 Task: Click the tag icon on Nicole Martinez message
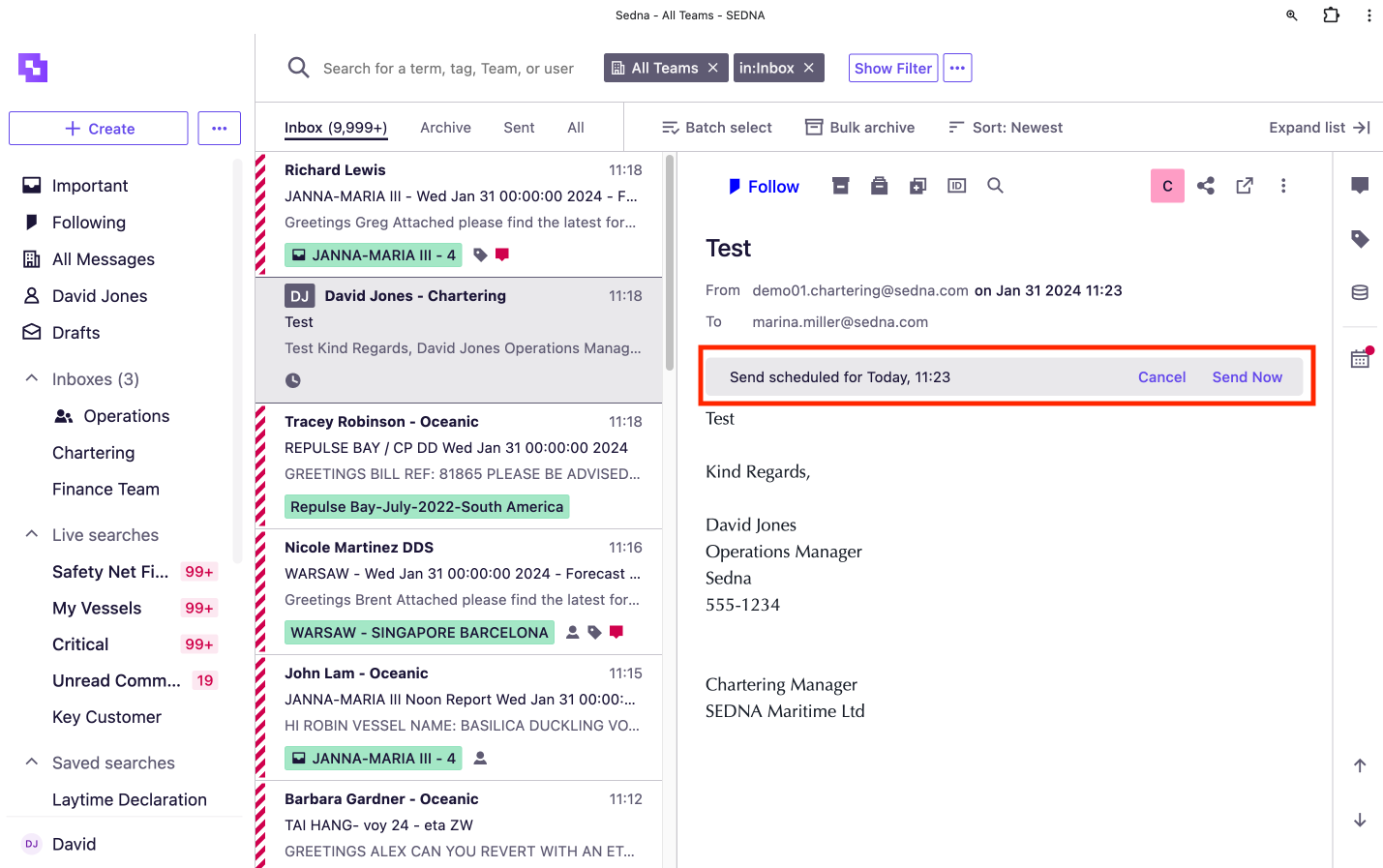coord(594,633)
